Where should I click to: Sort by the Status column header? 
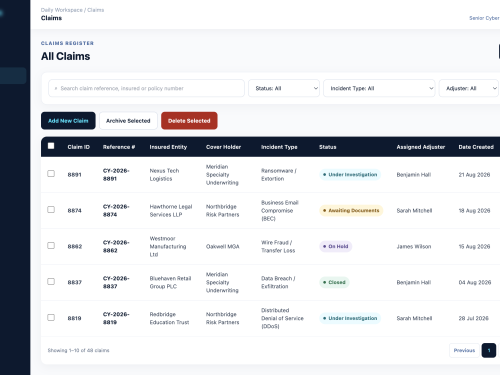(x=328, y=147)
